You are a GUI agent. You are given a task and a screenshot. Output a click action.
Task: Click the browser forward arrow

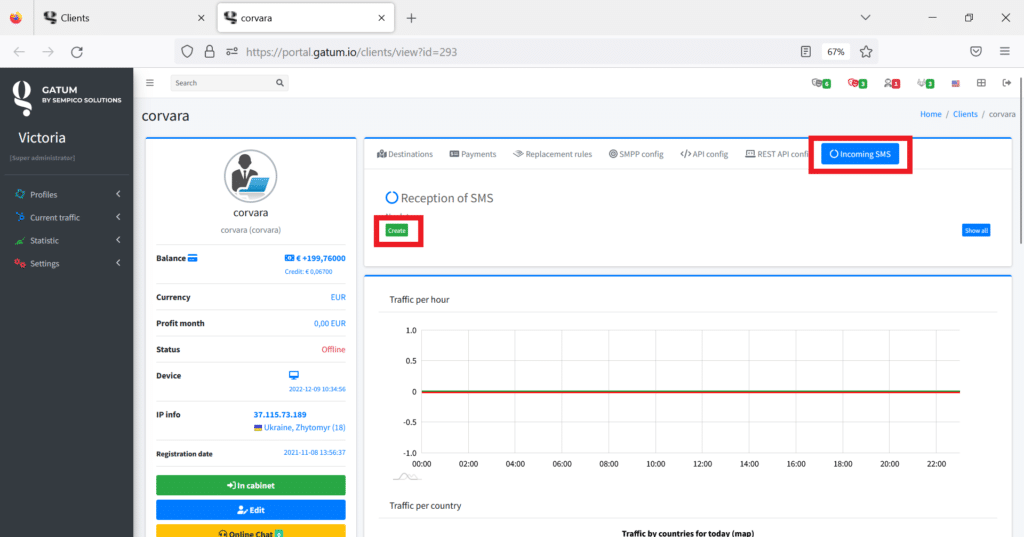pos(48,52)
